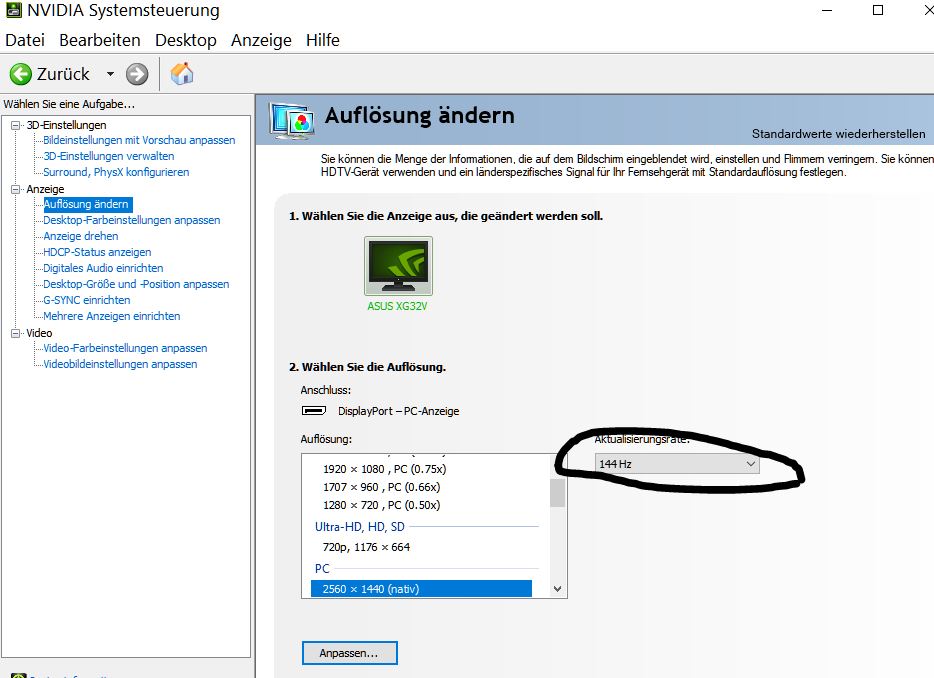Click the Ultra-HD, HD, SD group header
Screen dimensions: 934x678
tap(359, 527)
